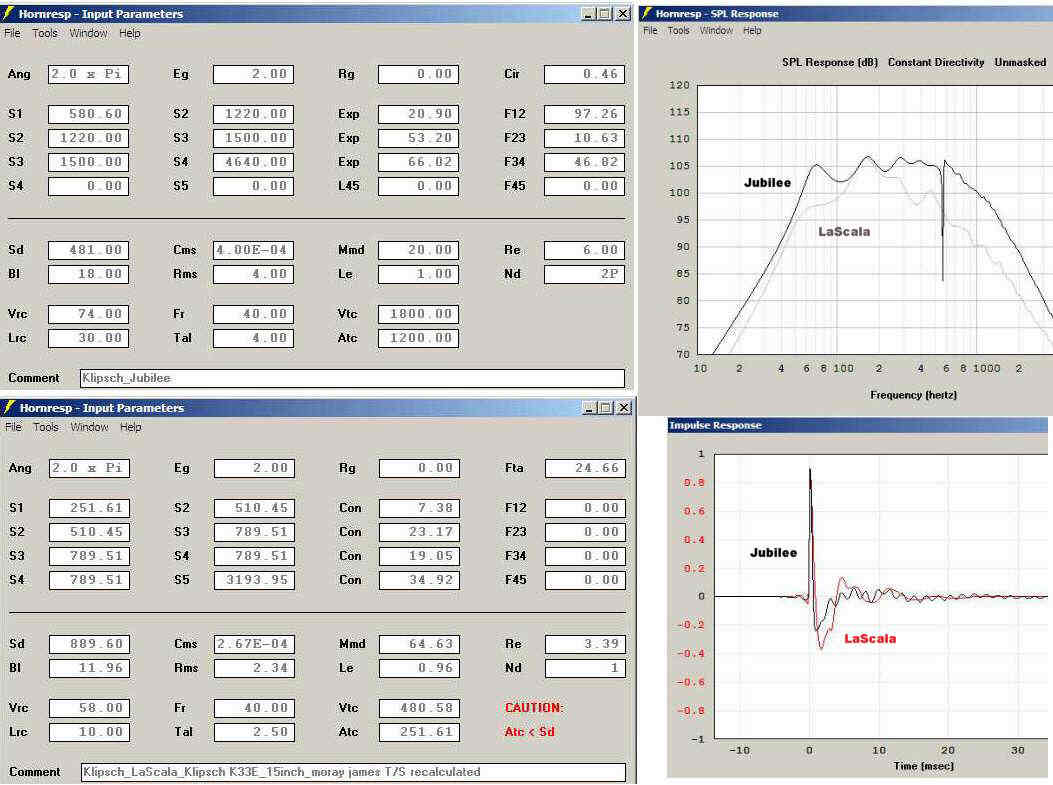Click the red 'Atc < Sd' warning text

[530, 732]
